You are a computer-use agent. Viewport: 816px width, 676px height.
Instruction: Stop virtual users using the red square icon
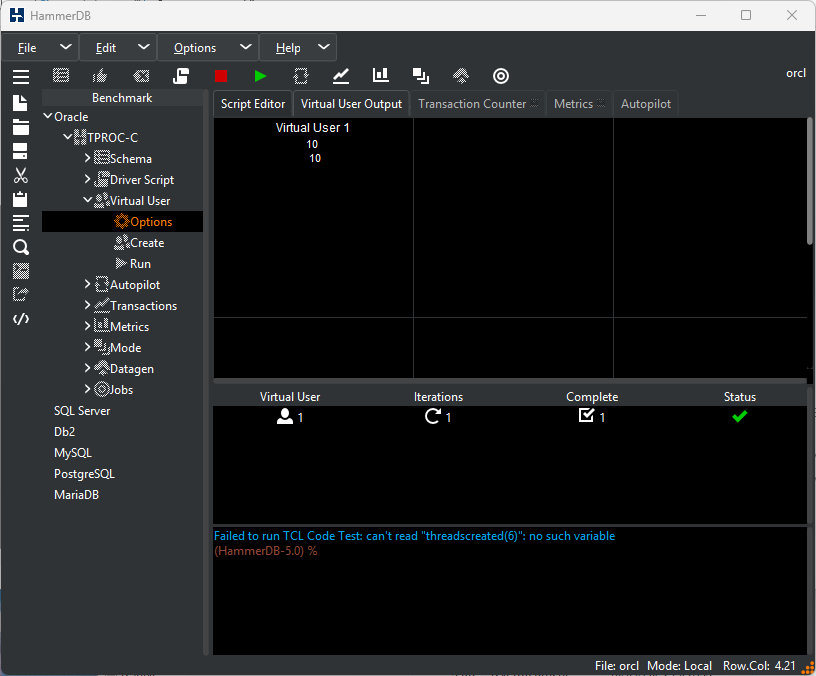tap(221, 75)
